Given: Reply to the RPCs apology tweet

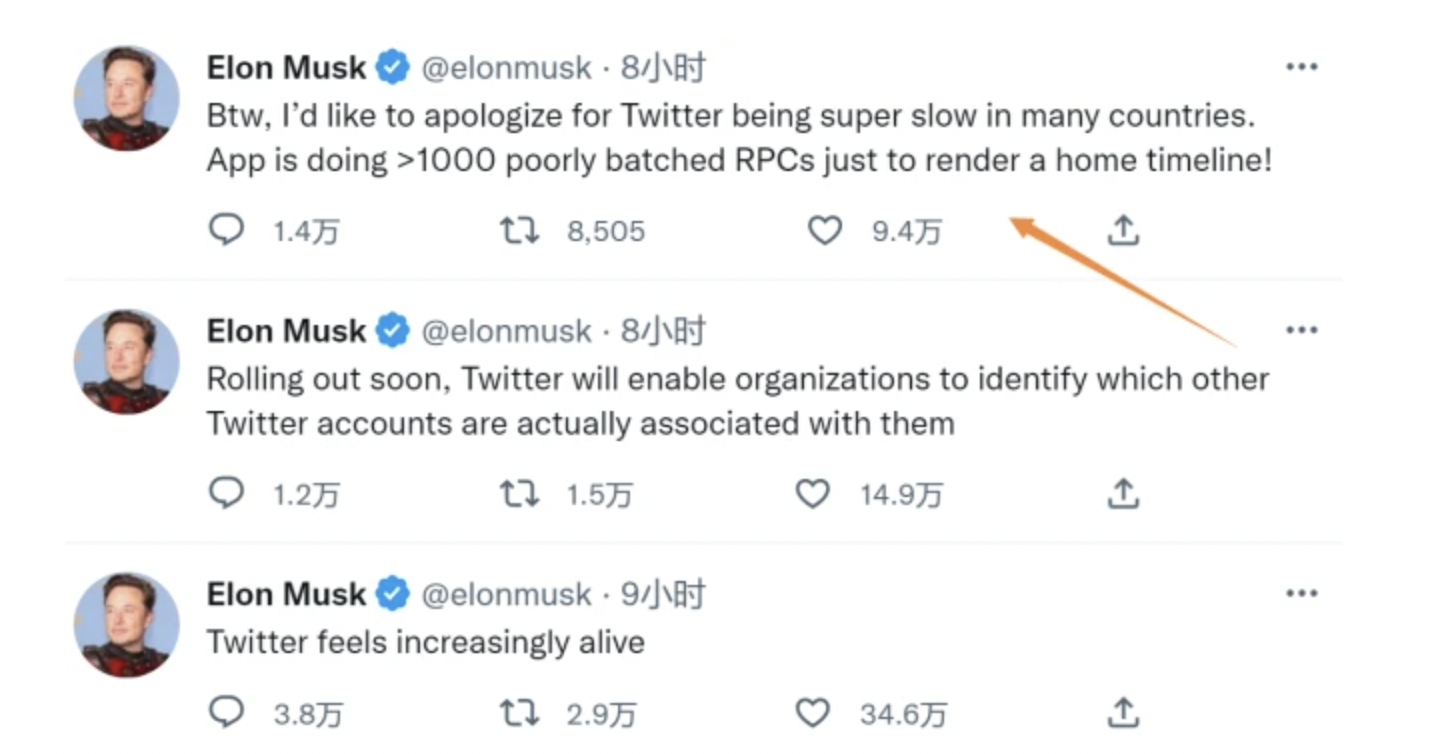Looking at the screenshot, I should (x=227, y=231).
